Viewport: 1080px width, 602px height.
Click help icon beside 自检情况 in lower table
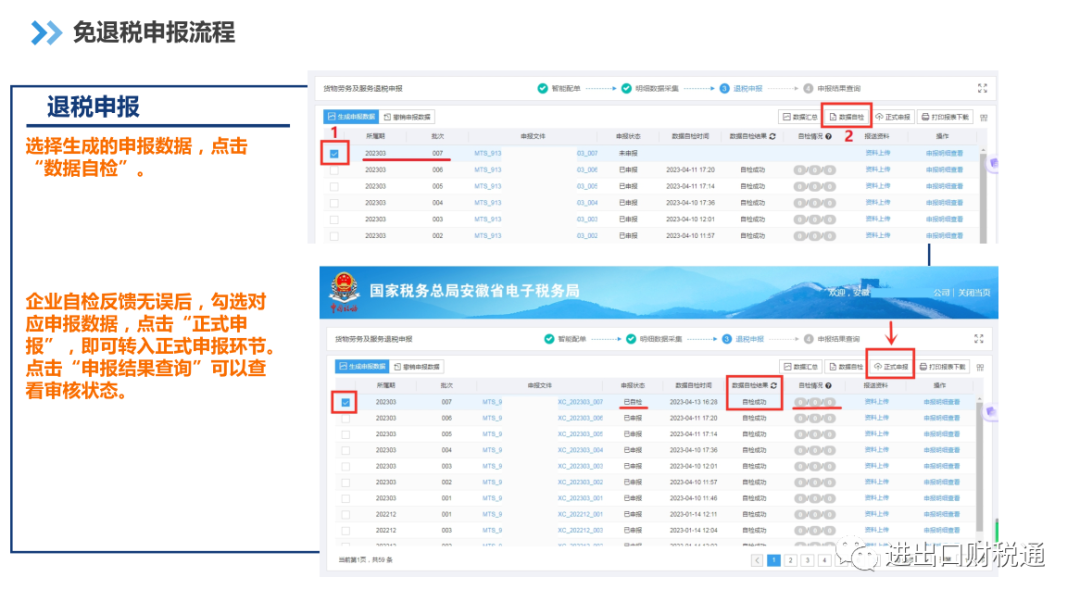[828, 386]
